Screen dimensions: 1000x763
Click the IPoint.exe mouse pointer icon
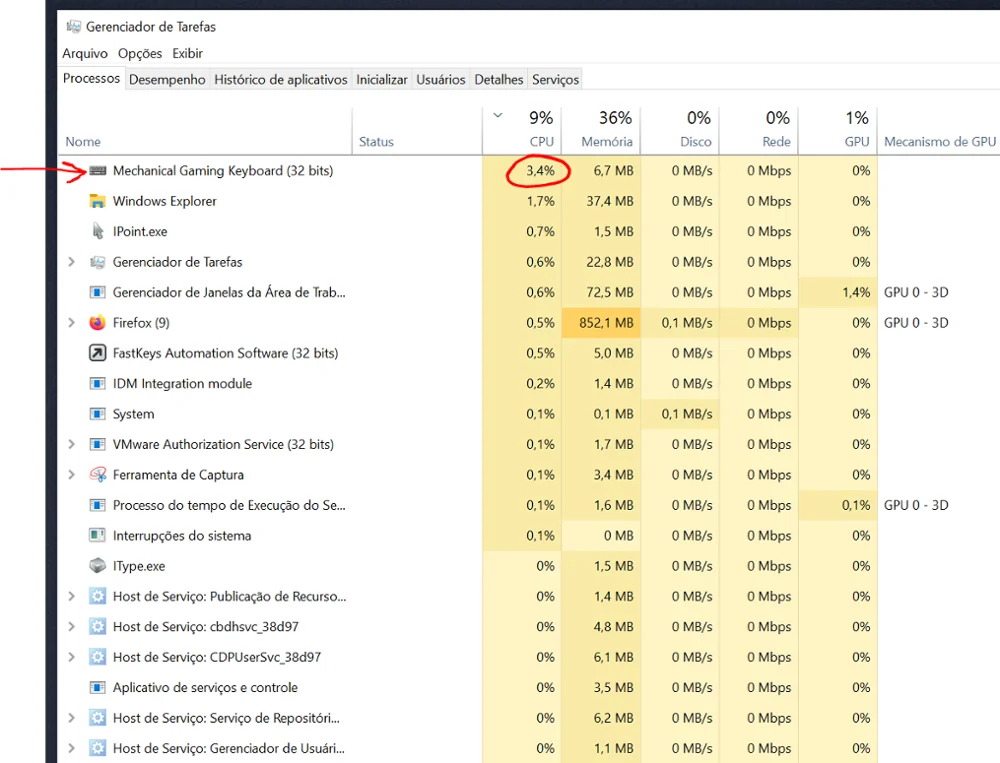(x=98, y=231)
